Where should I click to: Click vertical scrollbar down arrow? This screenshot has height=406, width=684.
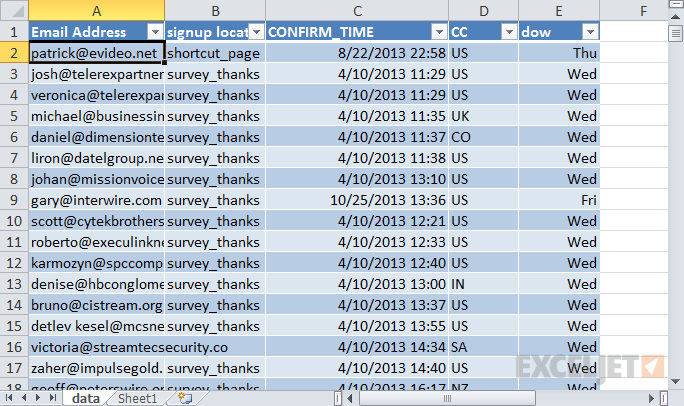coord(675,382)
